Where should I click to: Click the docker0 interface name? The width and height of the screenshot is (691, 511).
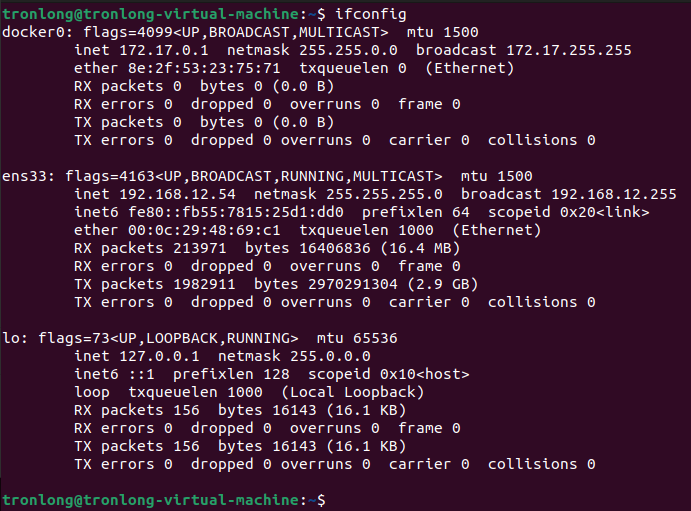[x=33, y=33]
